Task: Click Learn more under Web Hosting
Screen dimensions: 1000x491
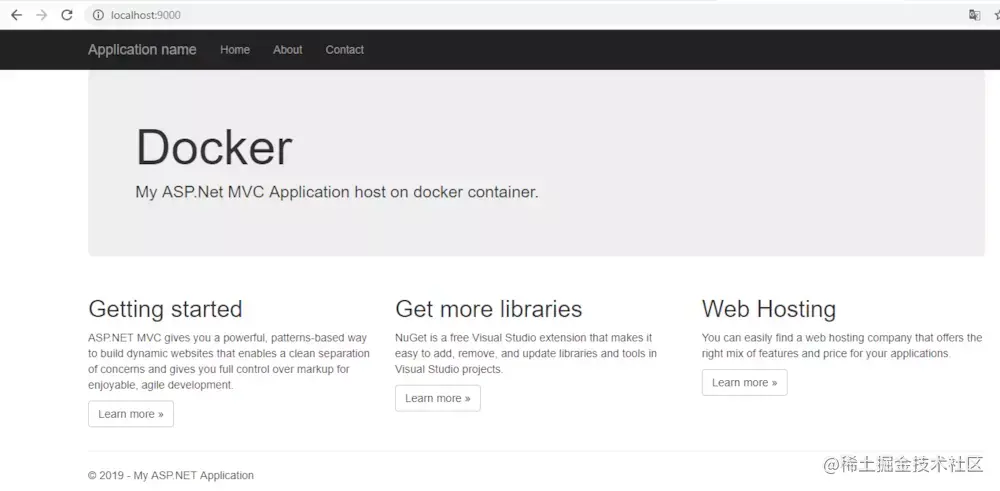Action: click(744, 383)
